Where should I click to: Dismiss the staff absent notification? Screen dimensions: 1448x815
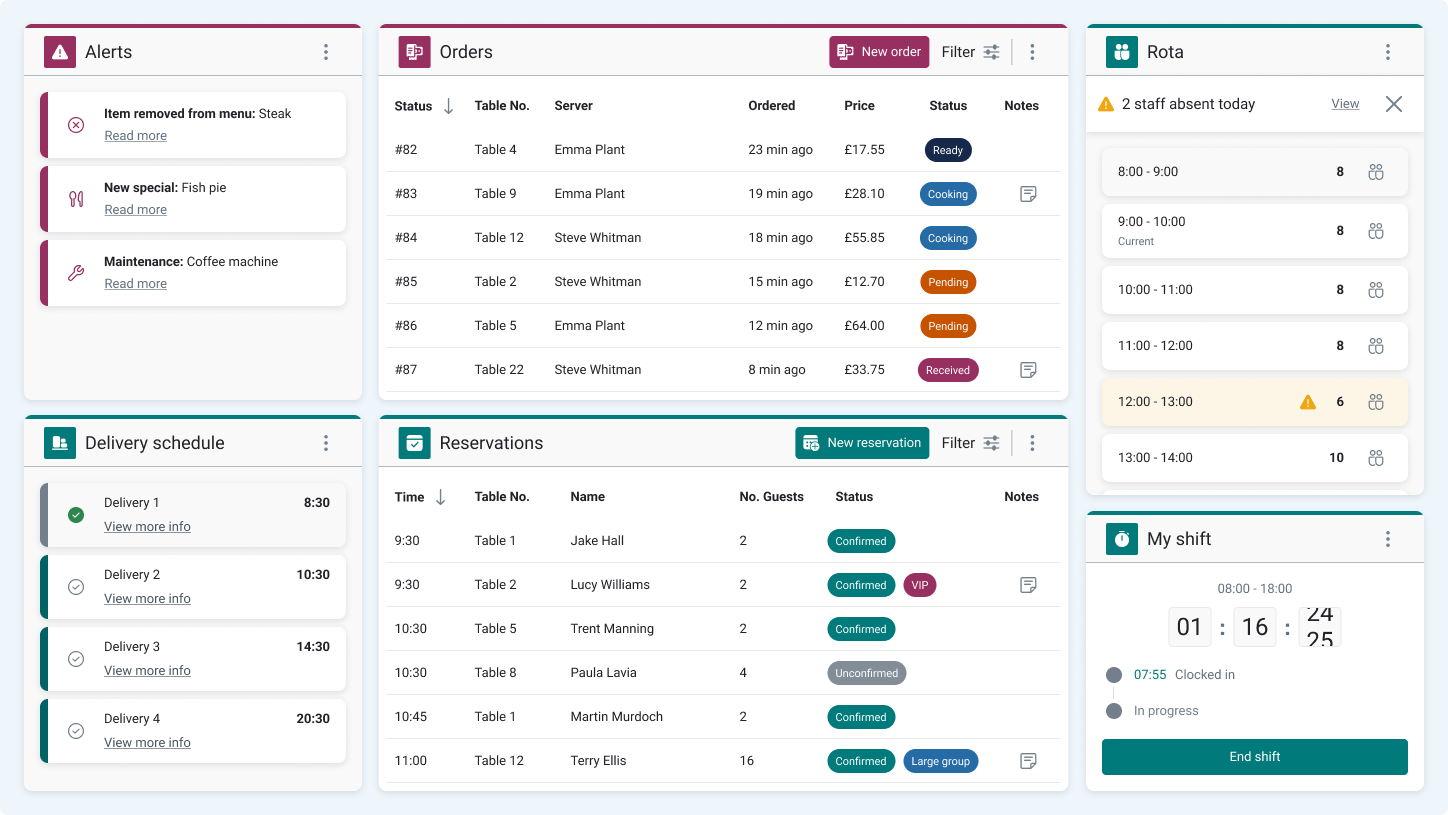pyautogui.click(x=1393, y=104)
